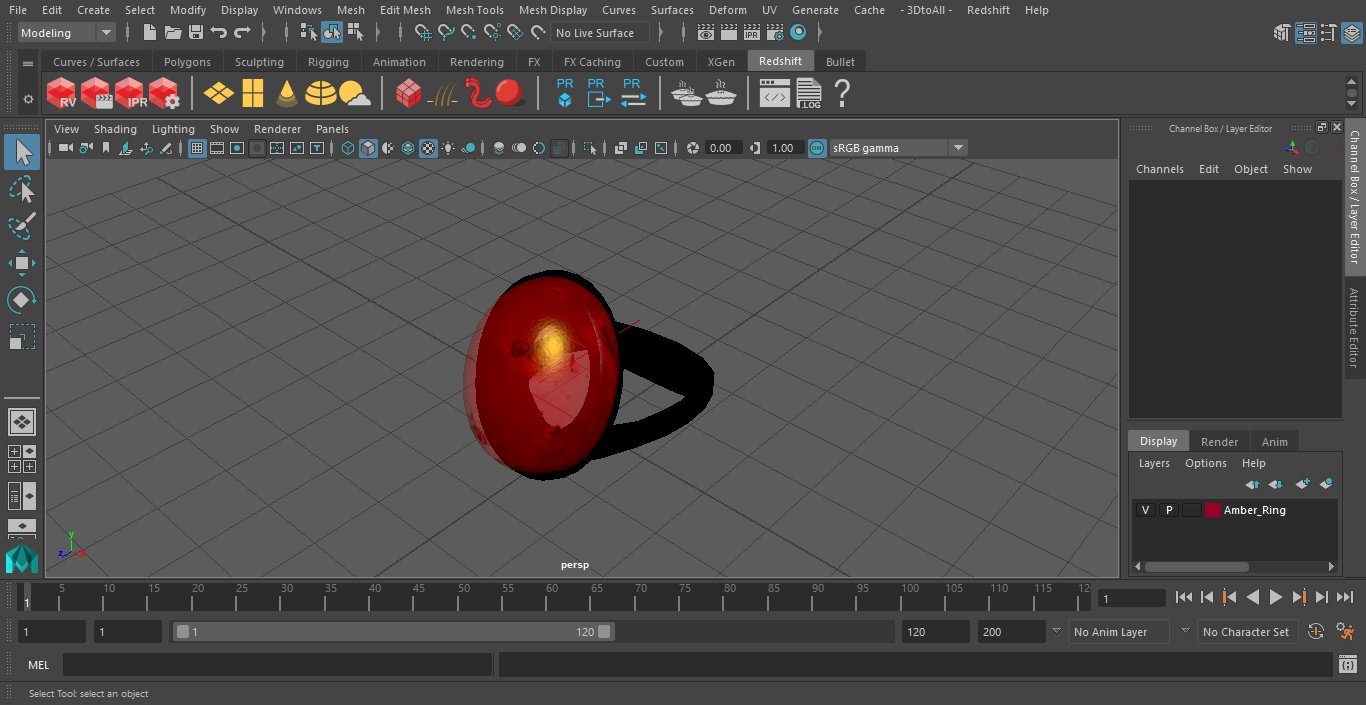Screen dimensions: 1366x705
Task: Open Layers menu in Layer Editor
Action: [x=1154, y=463]
